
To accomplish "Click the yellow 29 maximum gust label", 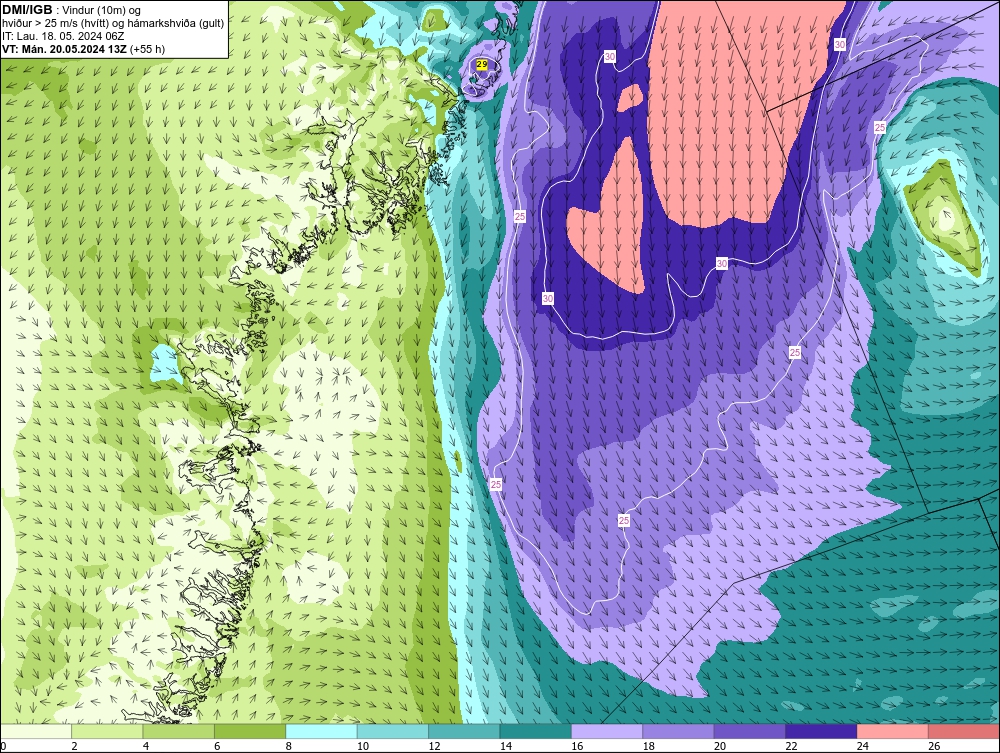I will point(482,64).
